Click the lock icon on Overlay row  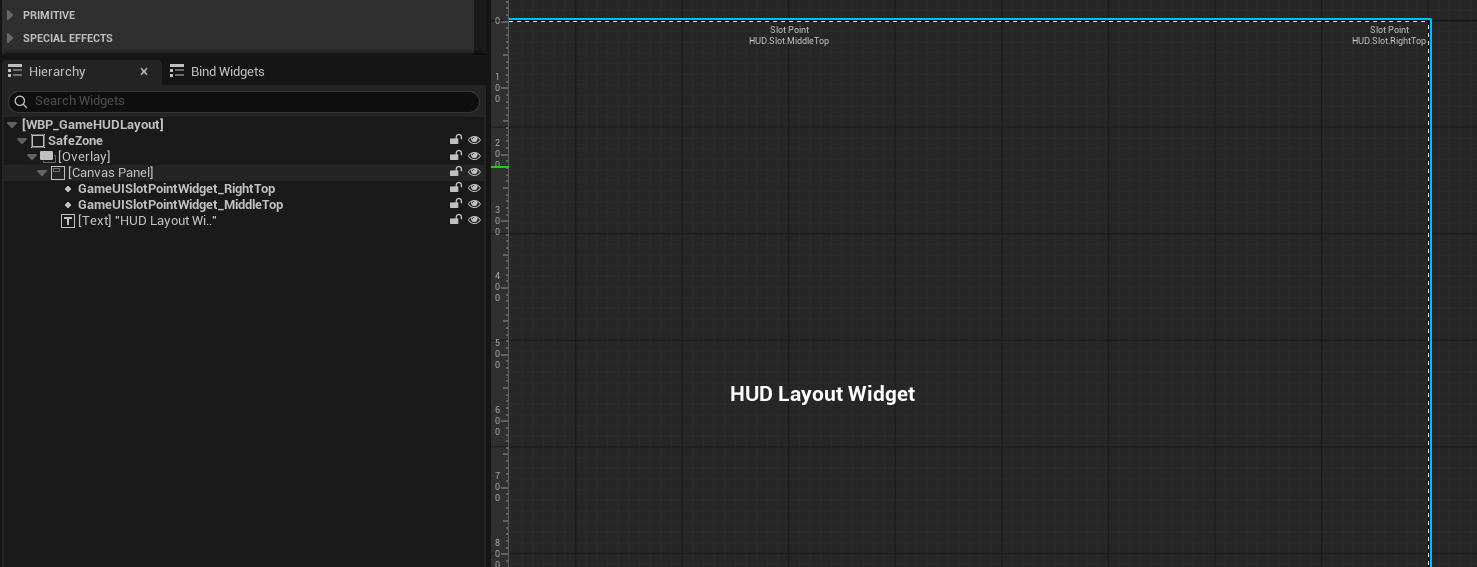point(455,157)
